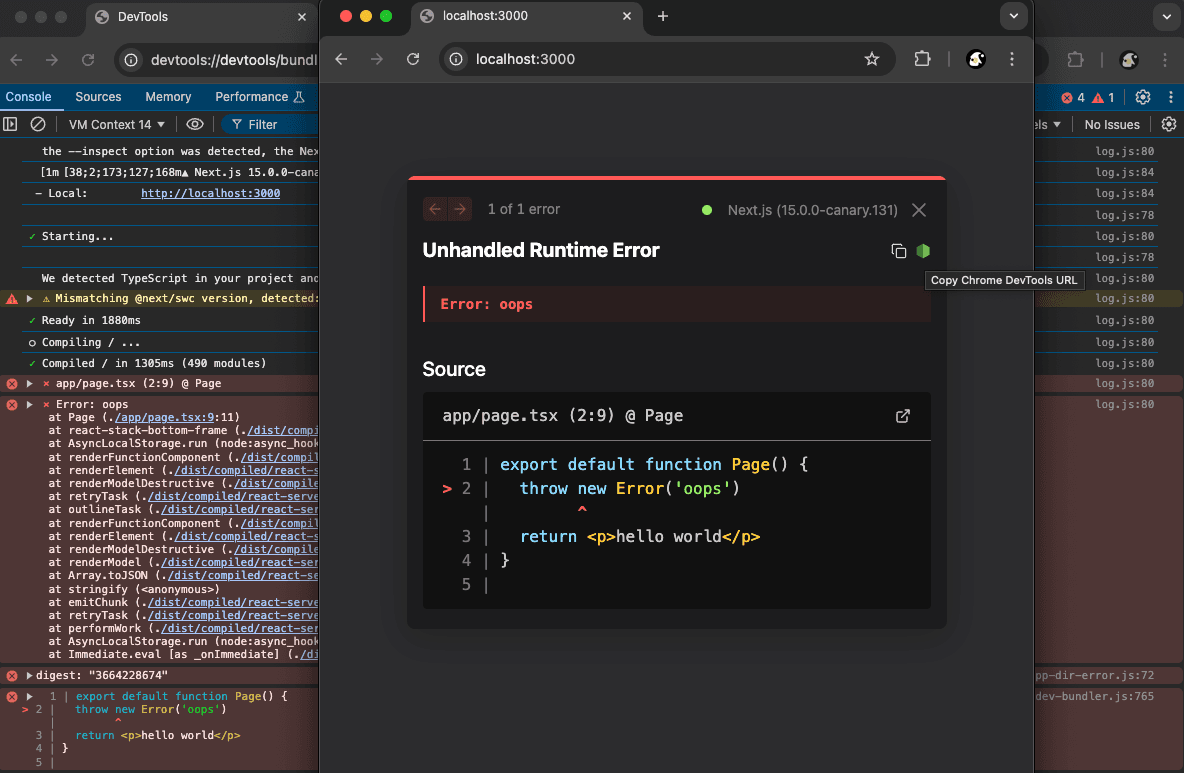The width and height of the screenshot is (1184, 773).
Task: Open VM Context 14 dropdown
Action: (116, 125)
